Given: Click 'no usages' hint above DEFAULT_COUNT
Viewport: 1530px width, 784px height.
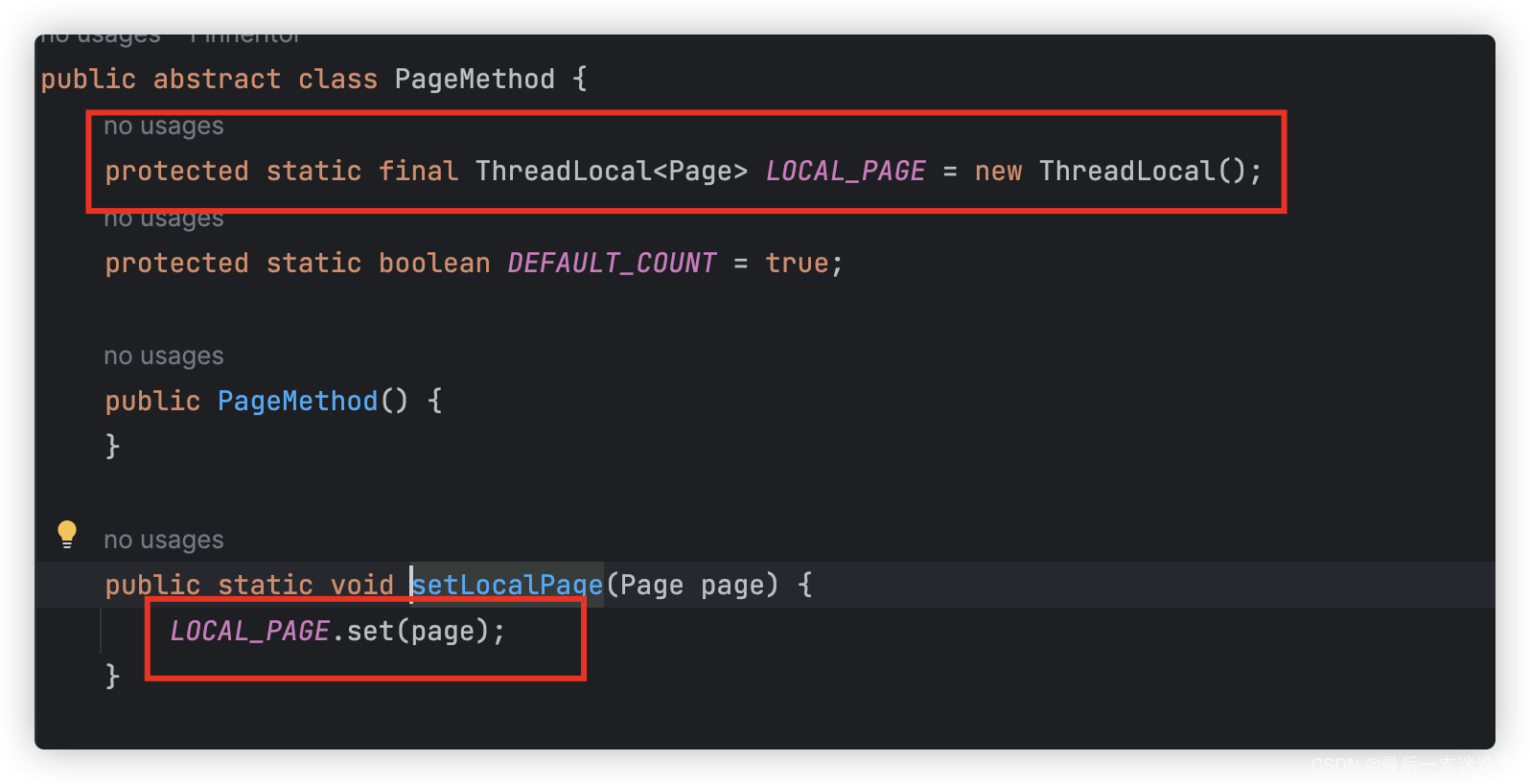Looking at the screenshot, I should coord(164,219).
